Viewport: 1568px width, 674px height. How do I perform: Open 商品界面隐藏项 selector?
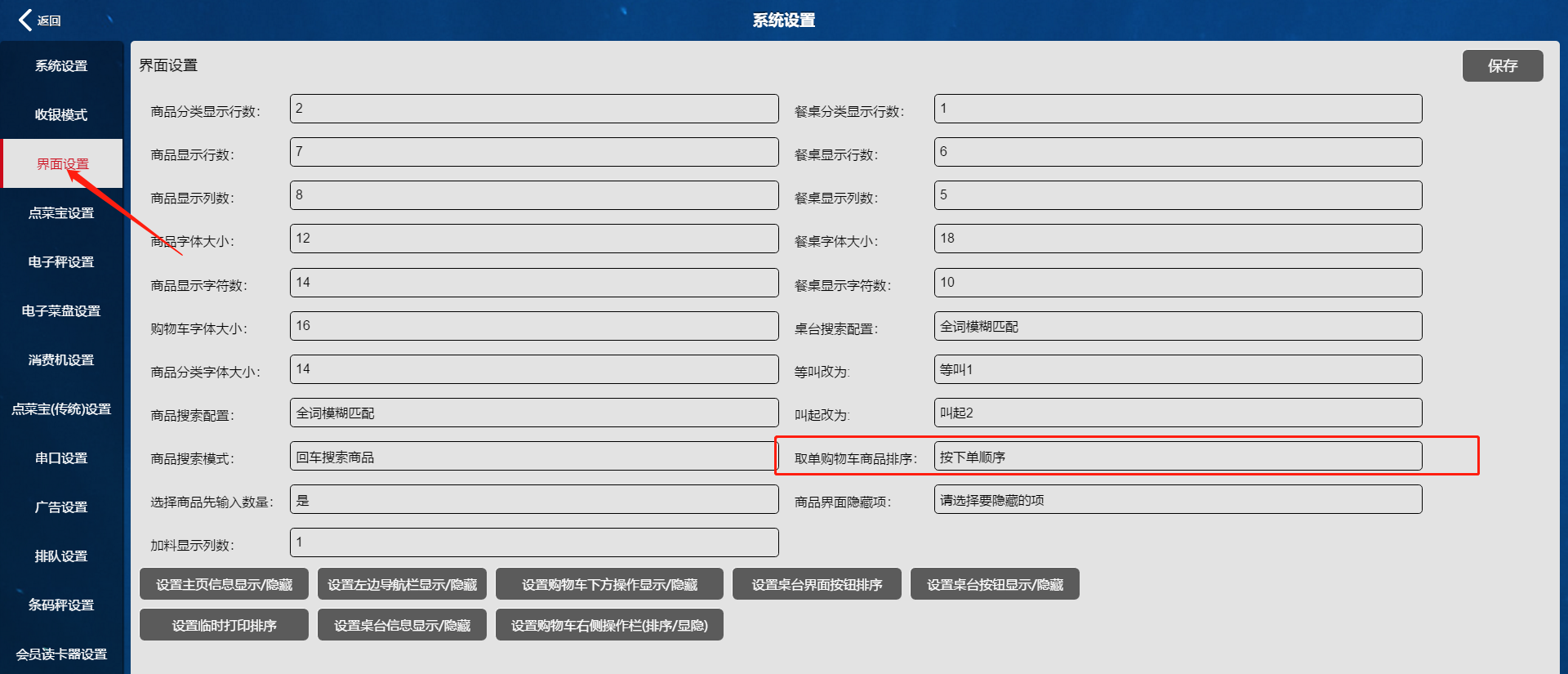(x=1177, y=500)
